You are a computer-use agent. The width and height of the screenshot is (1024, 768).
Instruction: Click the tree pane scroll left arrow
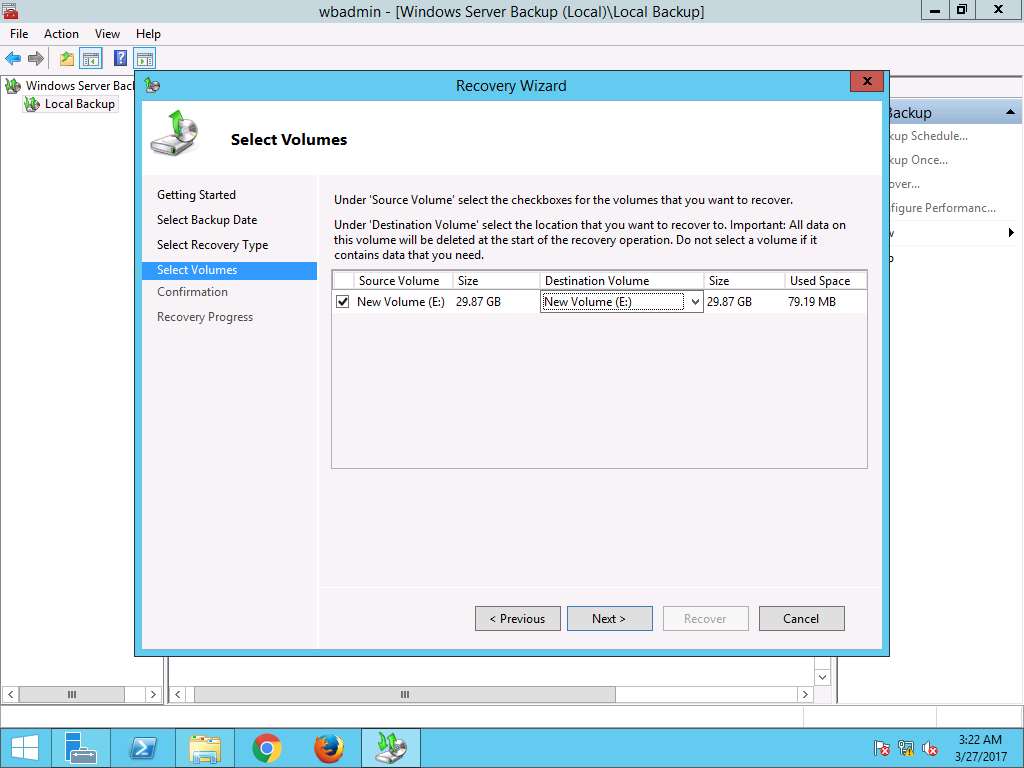click(10, 694)
